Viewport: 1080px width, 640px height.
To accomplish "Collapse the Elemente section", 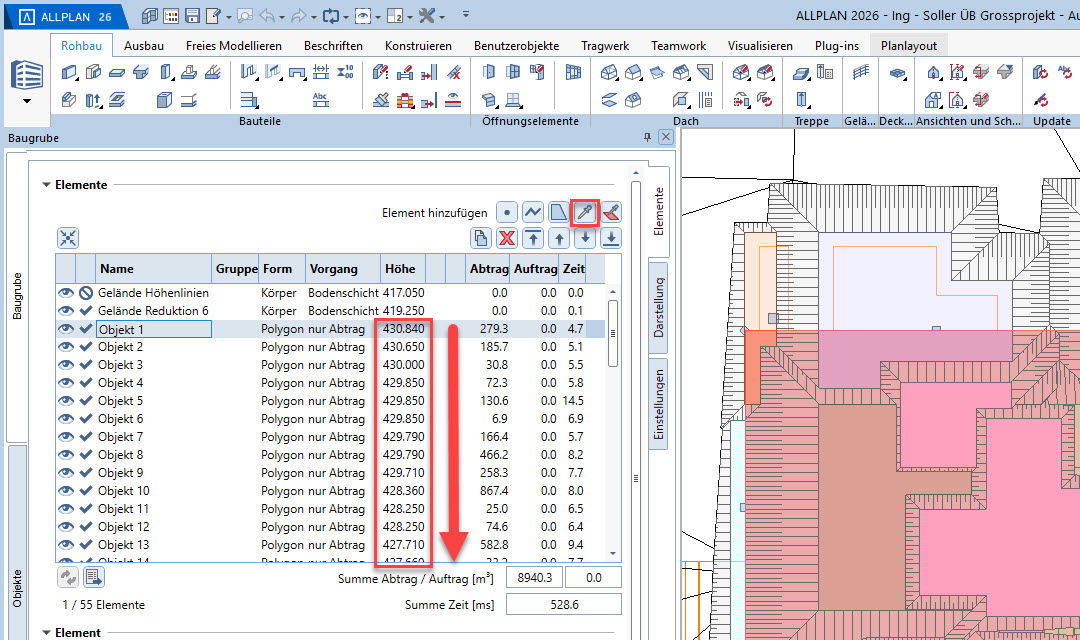I will 46,185.
